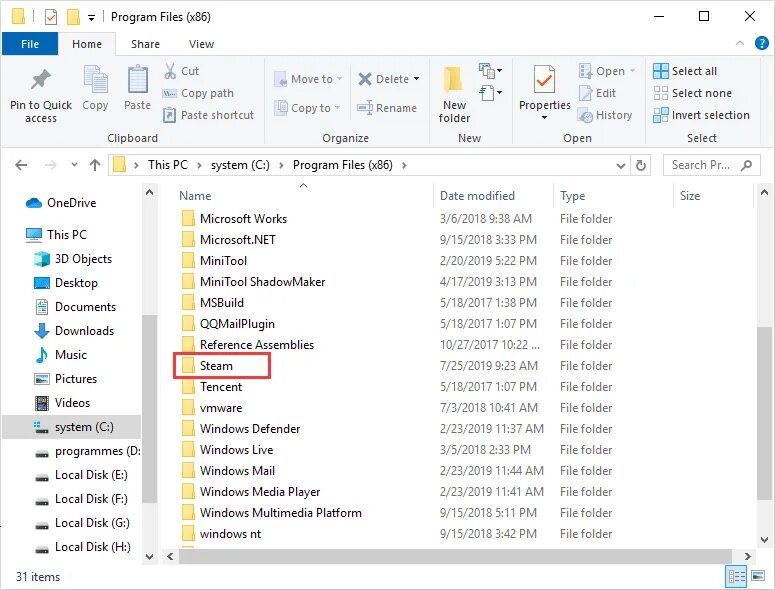The image size is (775, 590).
Task: Click Select none
Action: (692, 93)
